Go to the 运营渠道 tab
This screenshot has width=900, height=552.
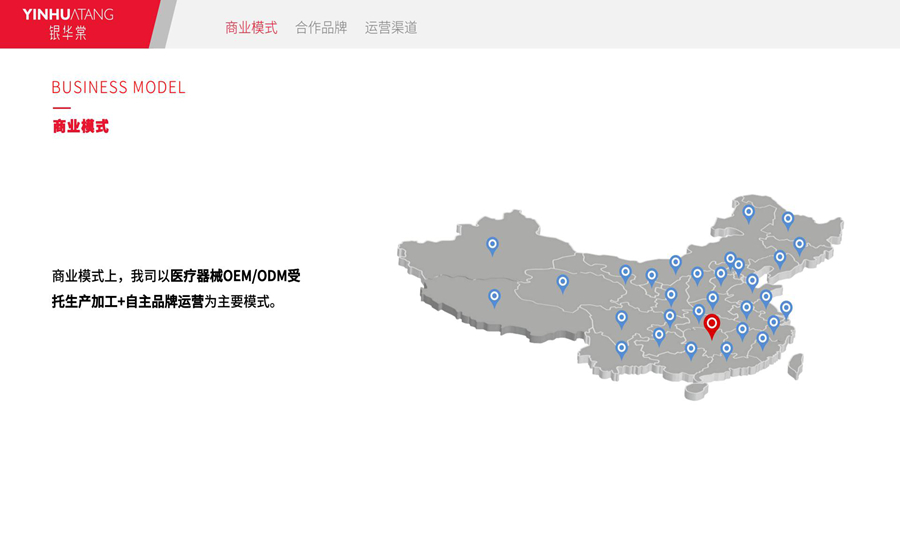(391, 28)
